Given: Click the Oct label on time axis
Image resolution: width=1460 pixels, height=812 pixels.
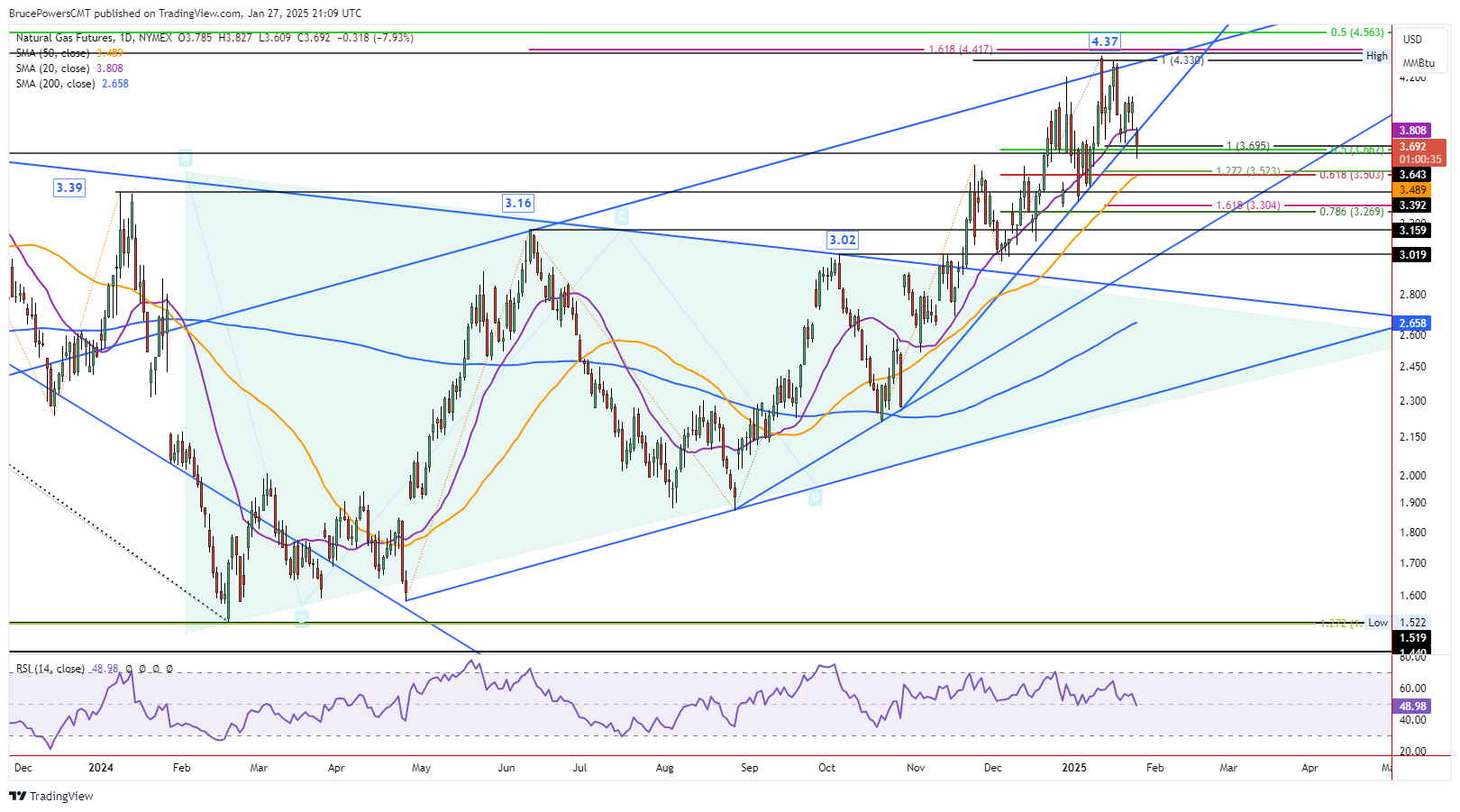Looking at the screenshot, I should point(826,768).
